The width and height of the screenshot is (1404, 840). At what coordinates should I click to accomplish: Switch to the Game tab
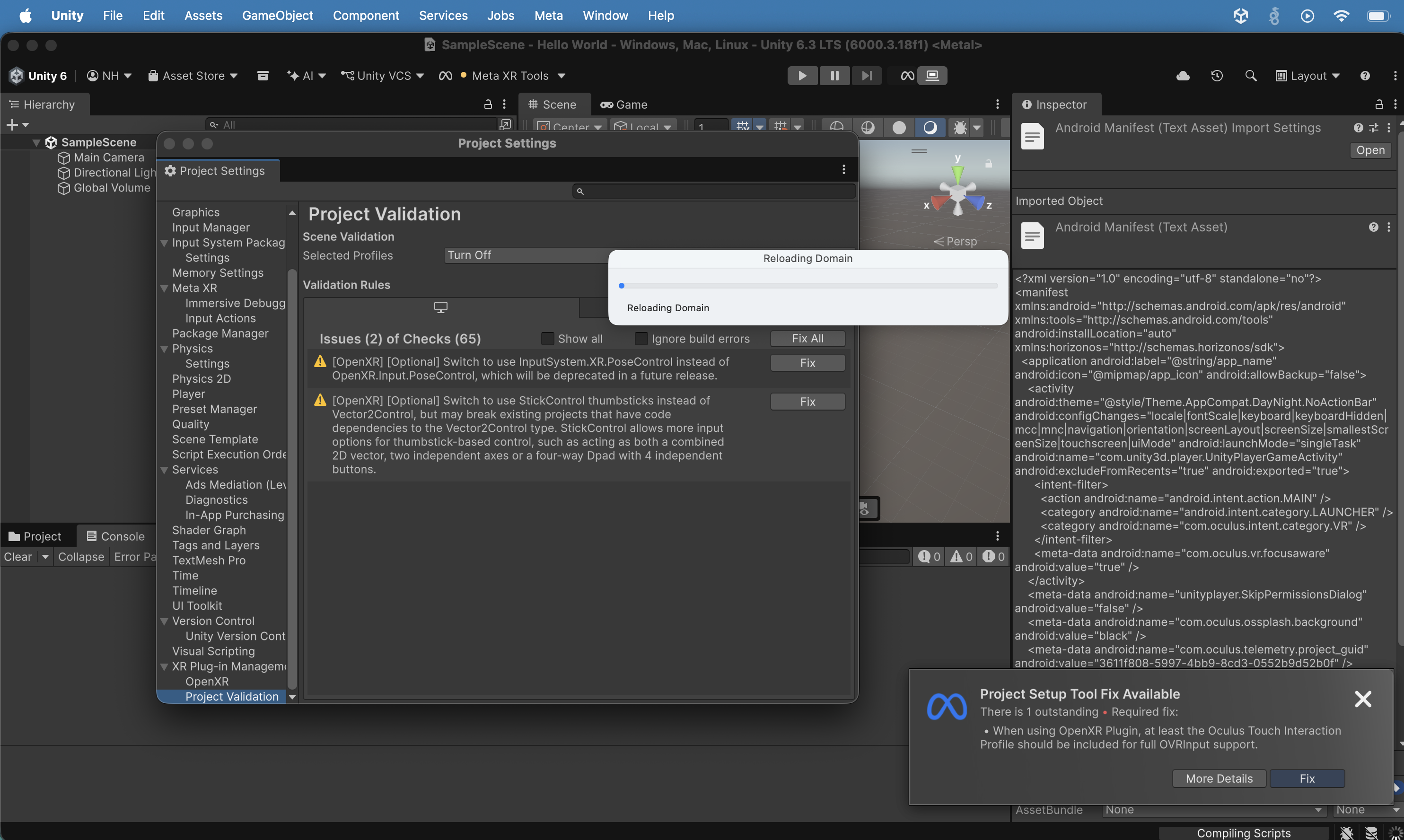[x=623, y=105]
